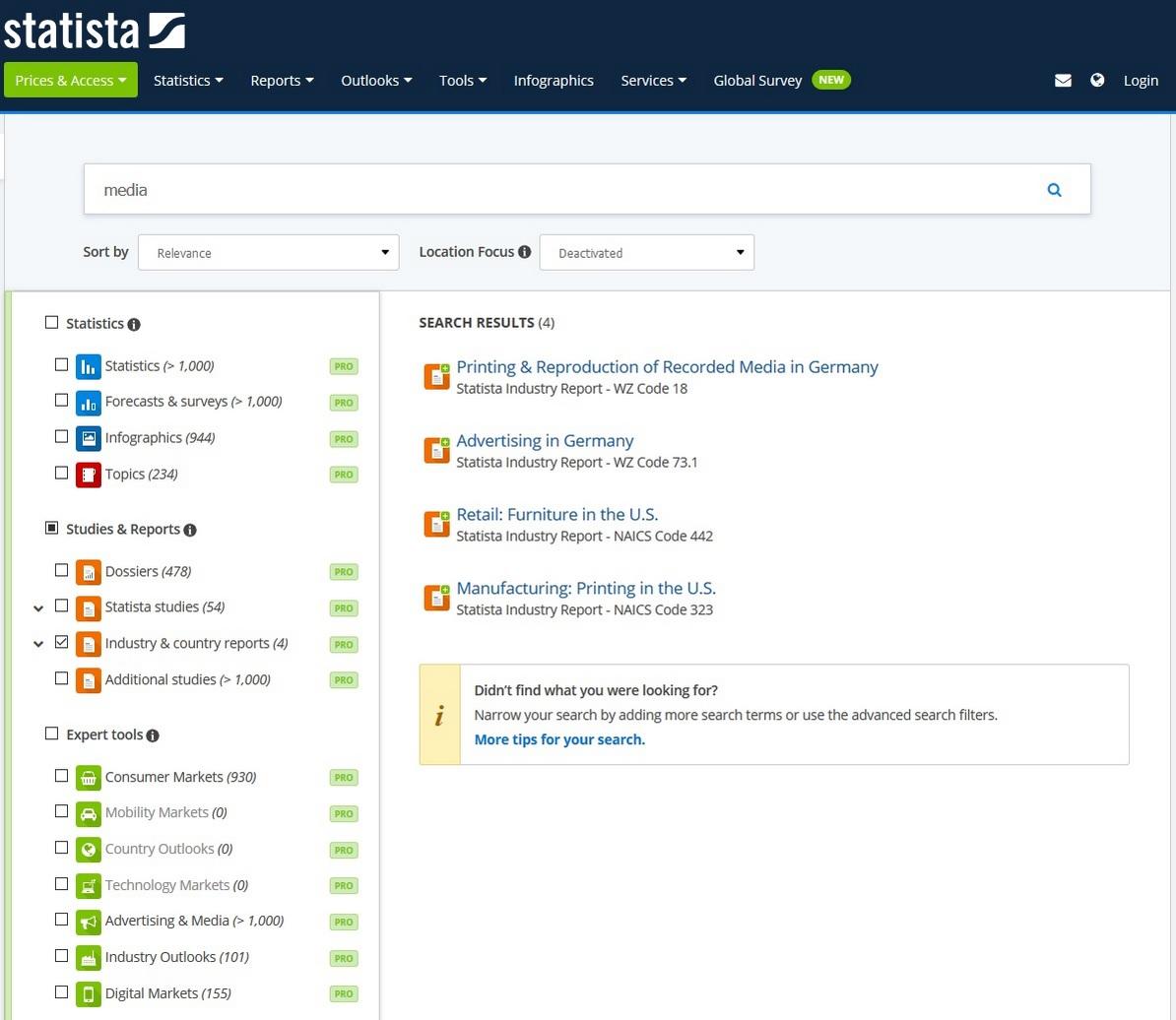1176x1020 pixels.
Task: Click the Advertising & Media megaphone icon
Action: [x=89, y=922]
